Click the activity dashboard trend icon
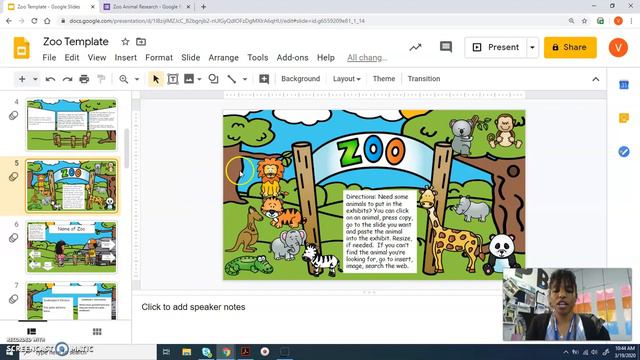Image resolution: width=640 pixels, height=360 pixels. tap(415, 47)
